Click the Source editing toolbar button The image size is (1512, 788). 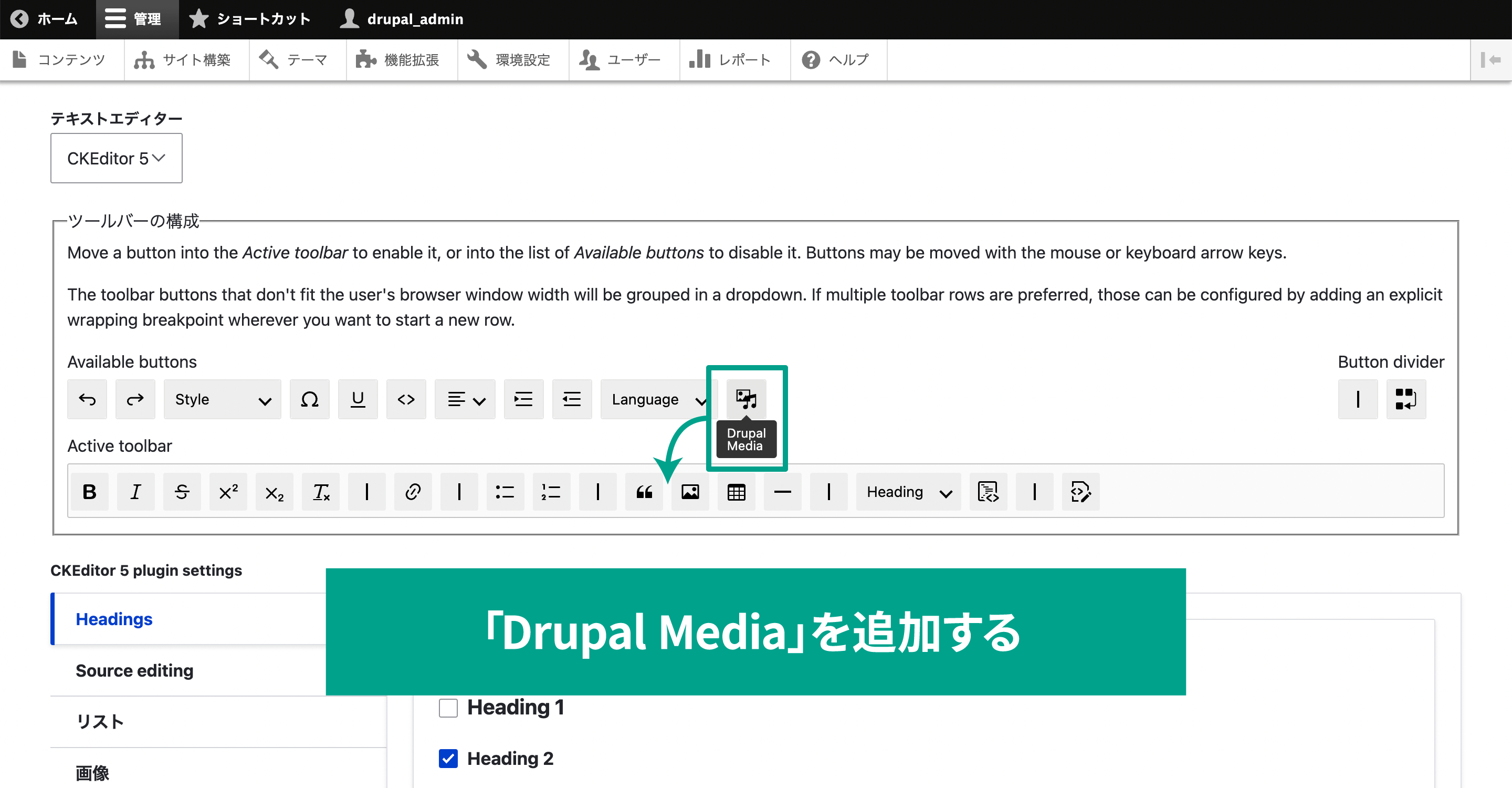coord(1080,492)
